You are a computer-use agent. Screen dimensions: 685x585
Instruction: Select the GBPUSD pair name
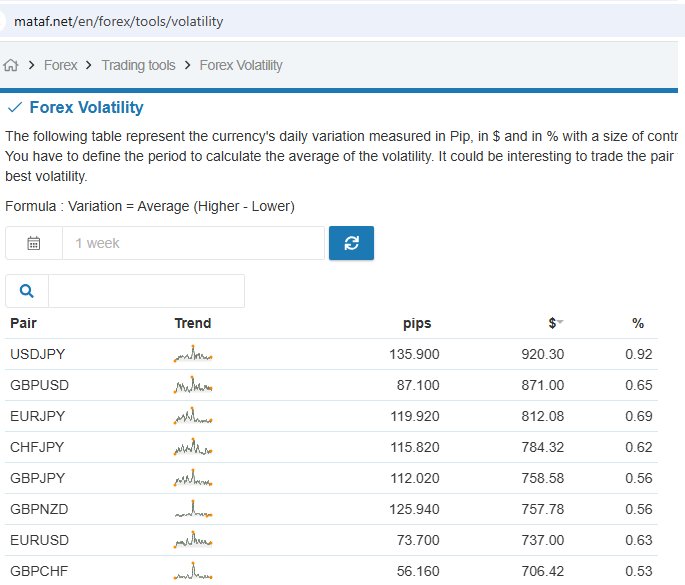(x=39, y=385)
